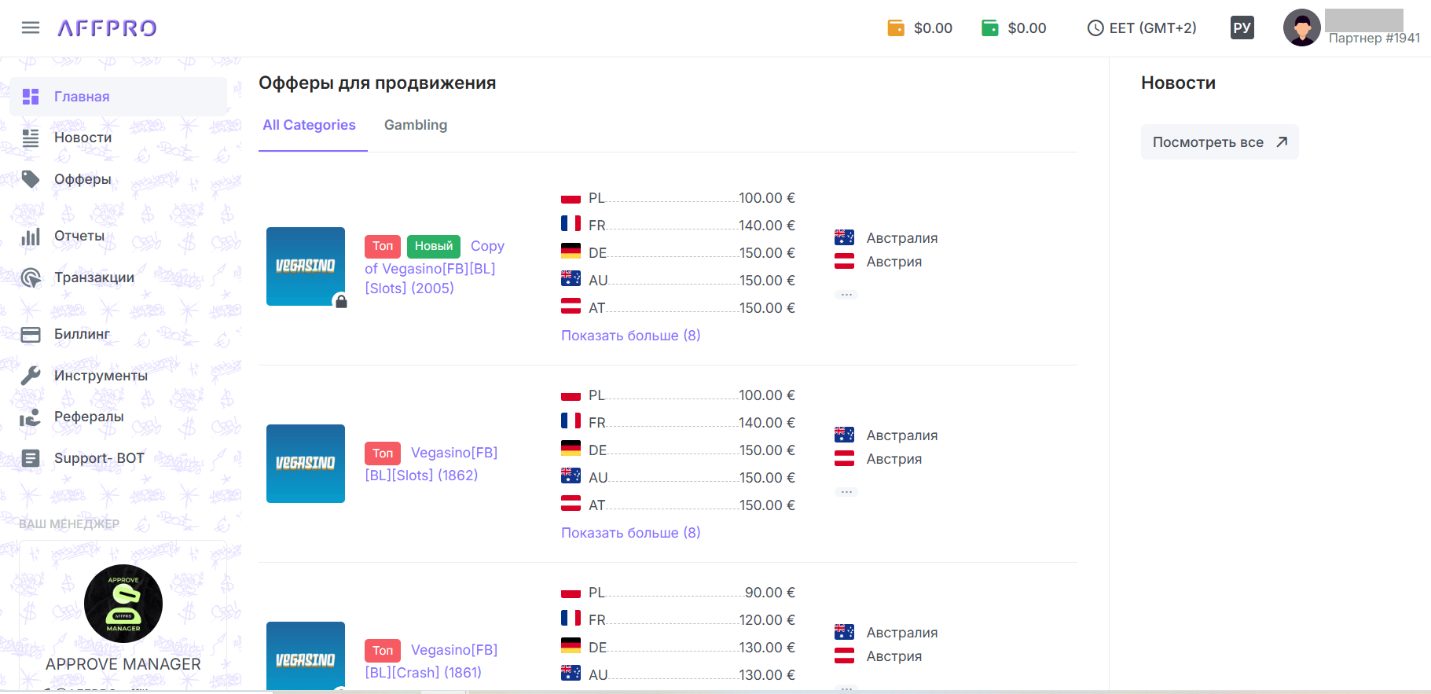
Task: Click the Vegasino thumbnail with lock icon
Action: point(305,267)
